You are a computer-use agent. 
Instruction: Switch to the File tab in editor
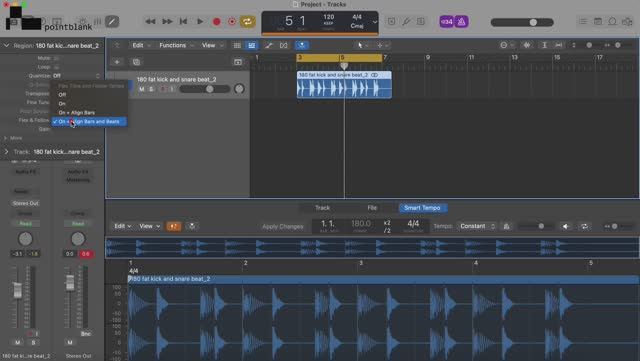click(372, 208)
